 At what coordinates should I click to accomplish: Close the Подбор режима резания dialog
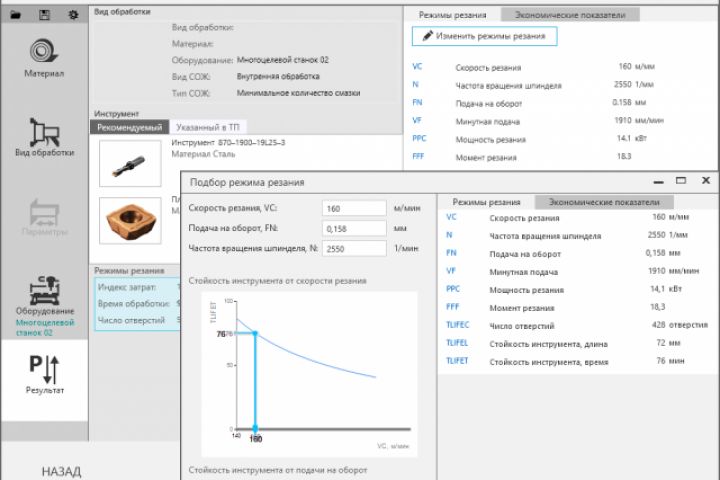(x=706, y=181)
